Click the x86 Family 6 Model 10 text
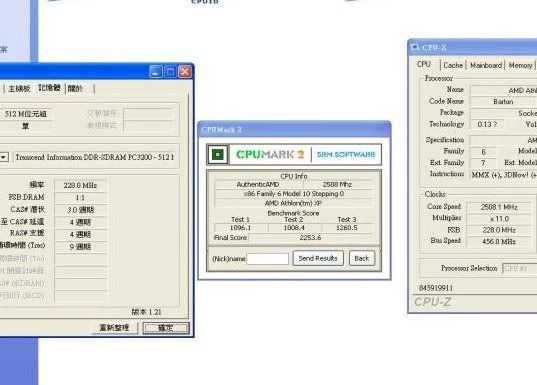The height and width of the screenshot is (385, 537). coord(294,194)
